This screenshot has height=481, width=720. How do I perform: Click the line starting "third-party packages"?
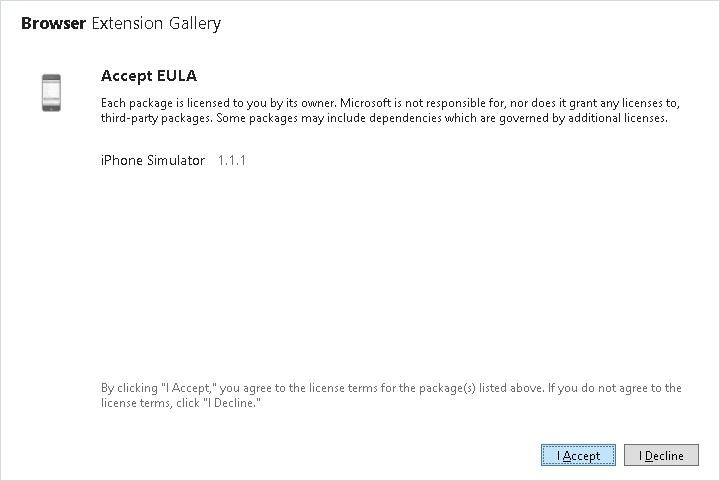[x=384, y=118]
